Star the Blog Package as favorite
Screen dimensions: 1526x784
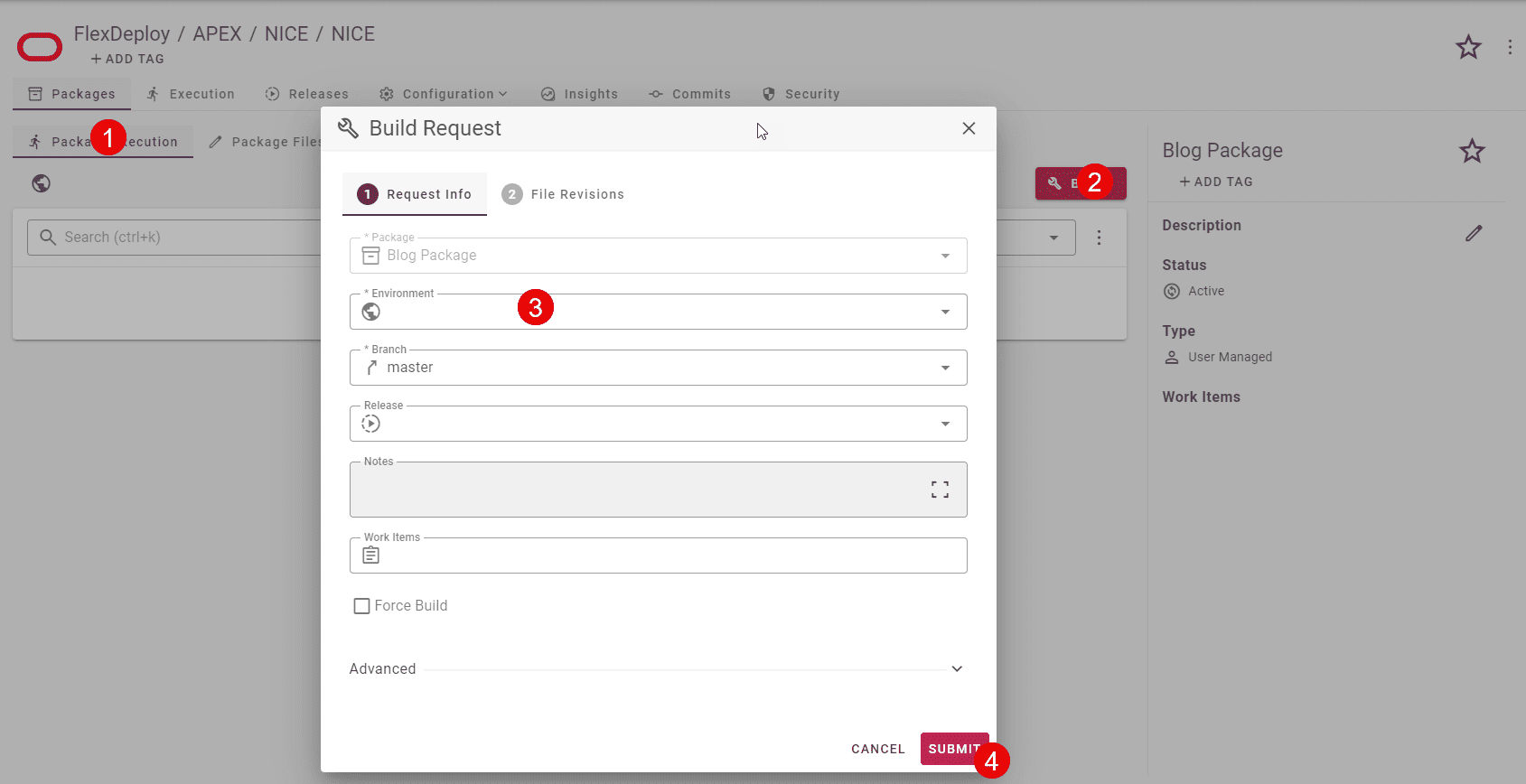coord(1472,151)
